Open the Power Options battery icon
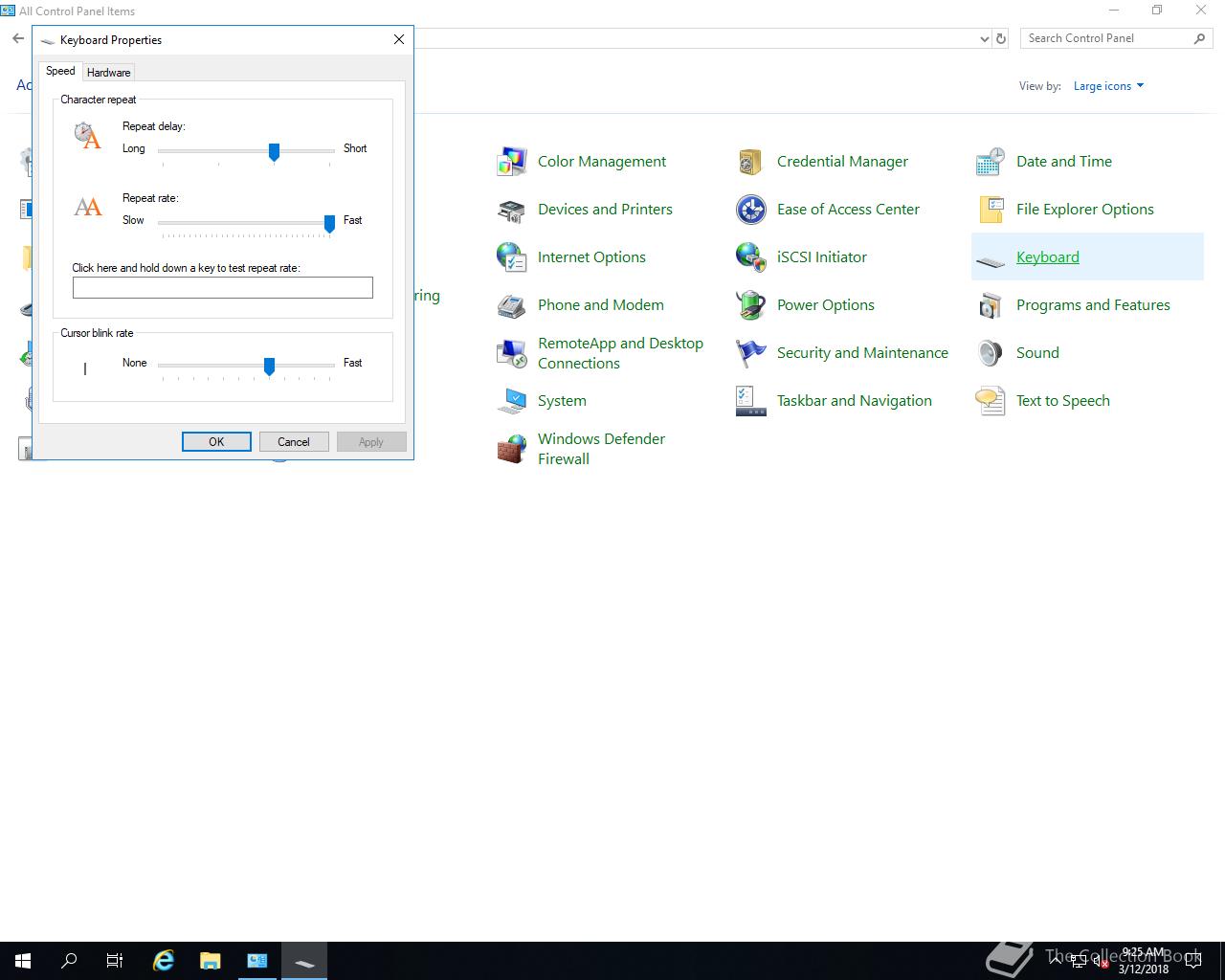Viewport: 1225px width, 980px height. (x=750, y=305)
